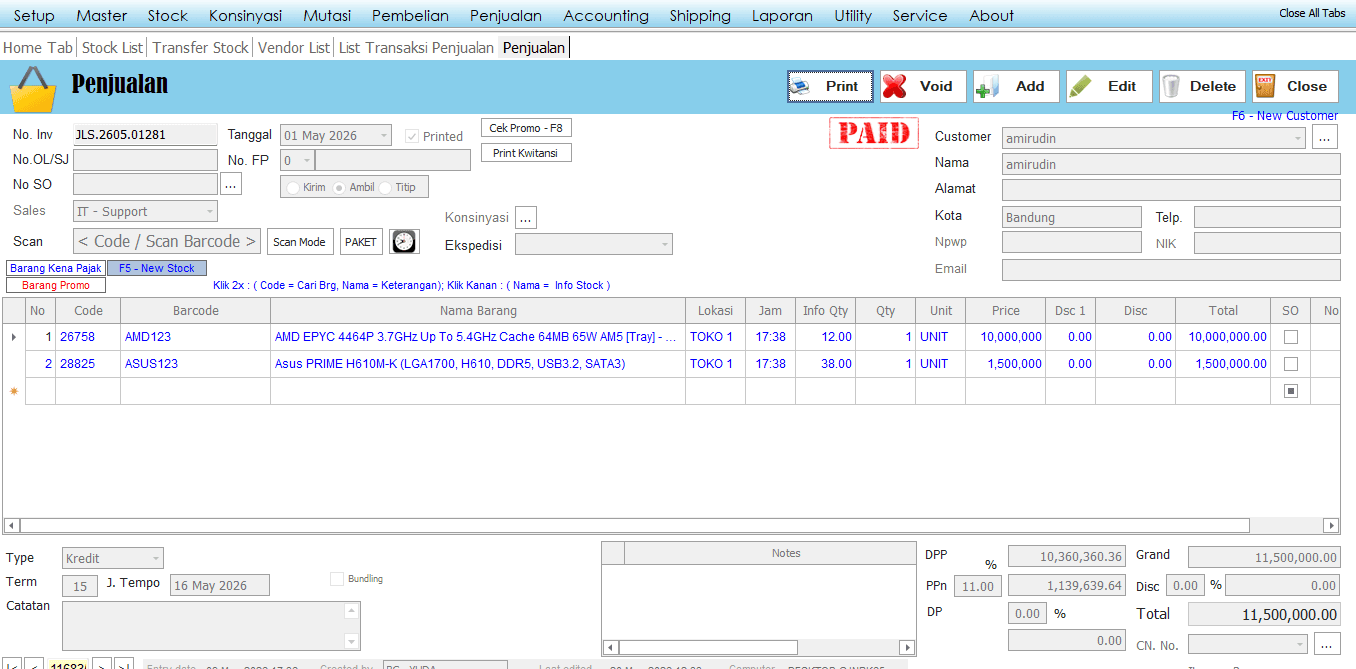Void this sales invoice

pos(923,86)
